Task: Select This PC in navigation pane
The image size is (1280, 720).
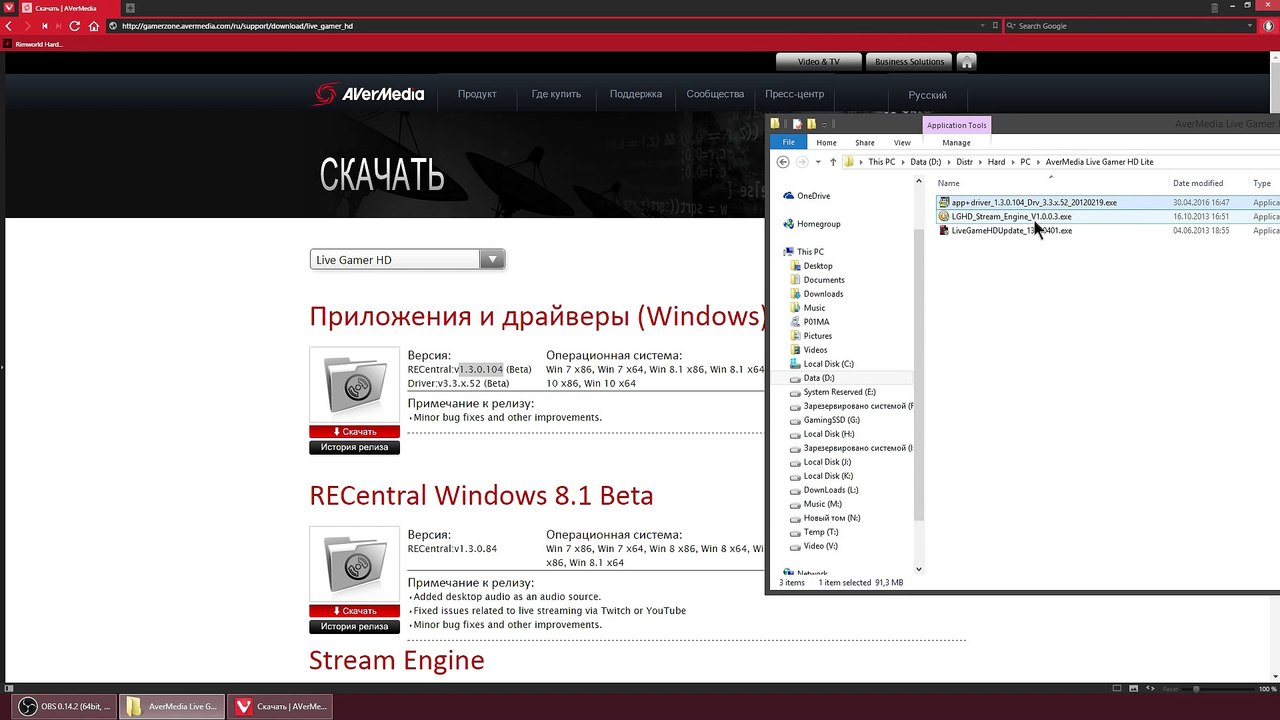Action: pos(810,252)
